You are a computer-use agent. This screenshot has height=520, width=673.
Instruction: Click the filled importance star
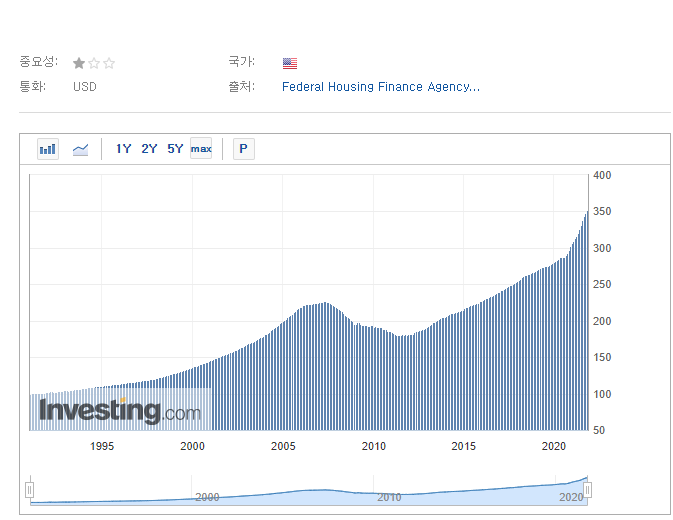[x=79, y=63]
